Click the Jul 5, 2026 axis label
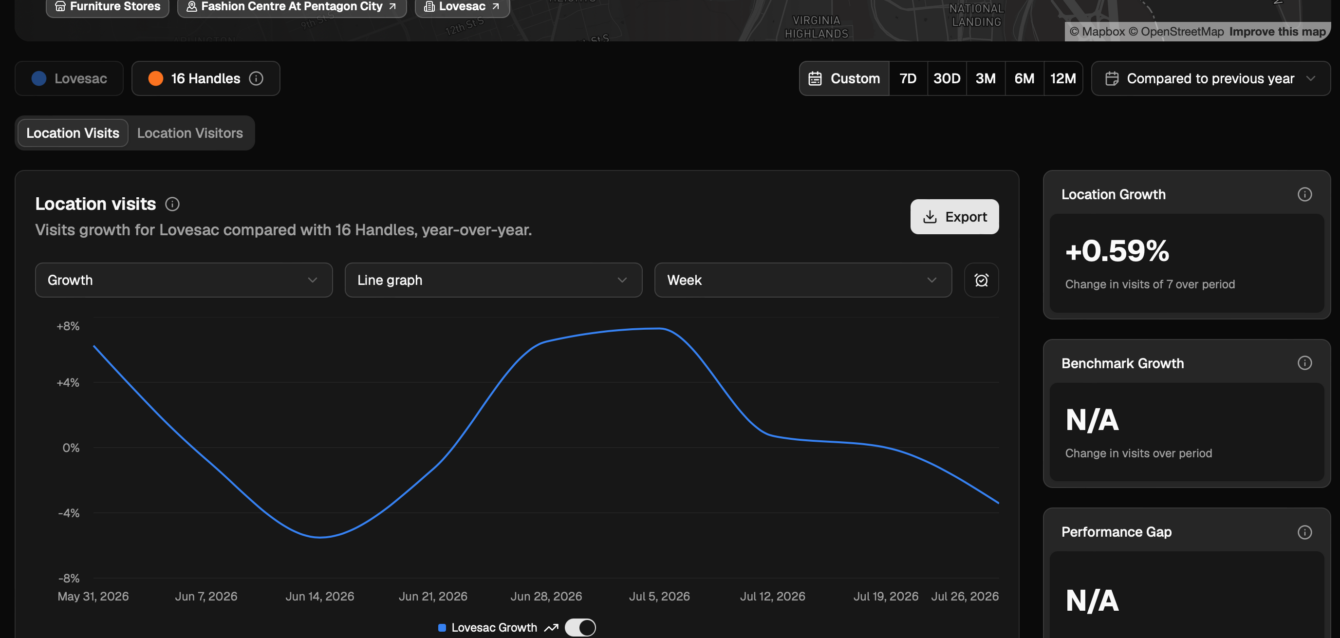The height and width of the screenshot is (638, 1340). (659, 597)
